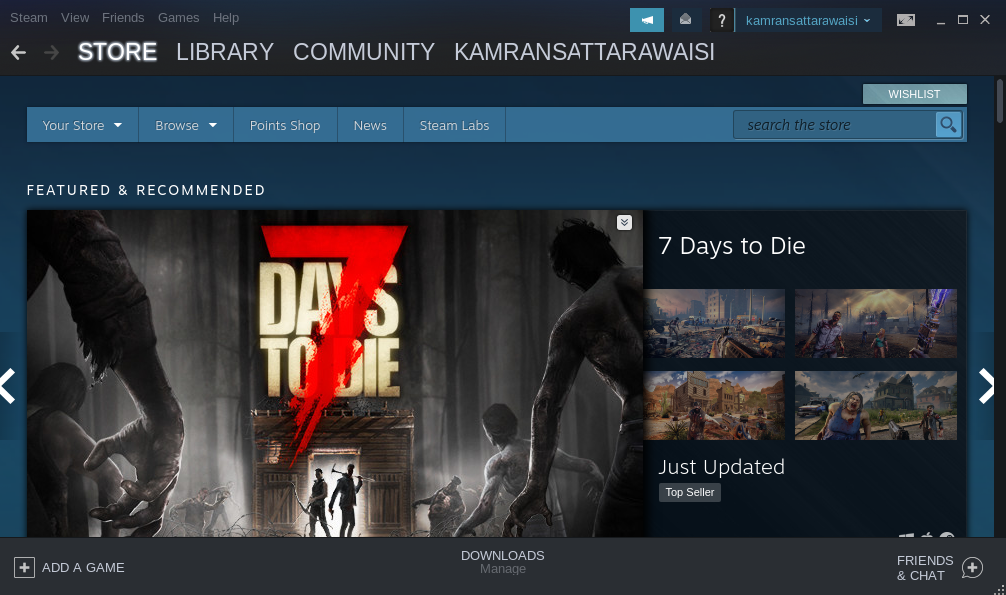Viewport: 1006px width, 595px height.
Task: Show next featured game carousel arrow
Action: [x=986, y=386]
